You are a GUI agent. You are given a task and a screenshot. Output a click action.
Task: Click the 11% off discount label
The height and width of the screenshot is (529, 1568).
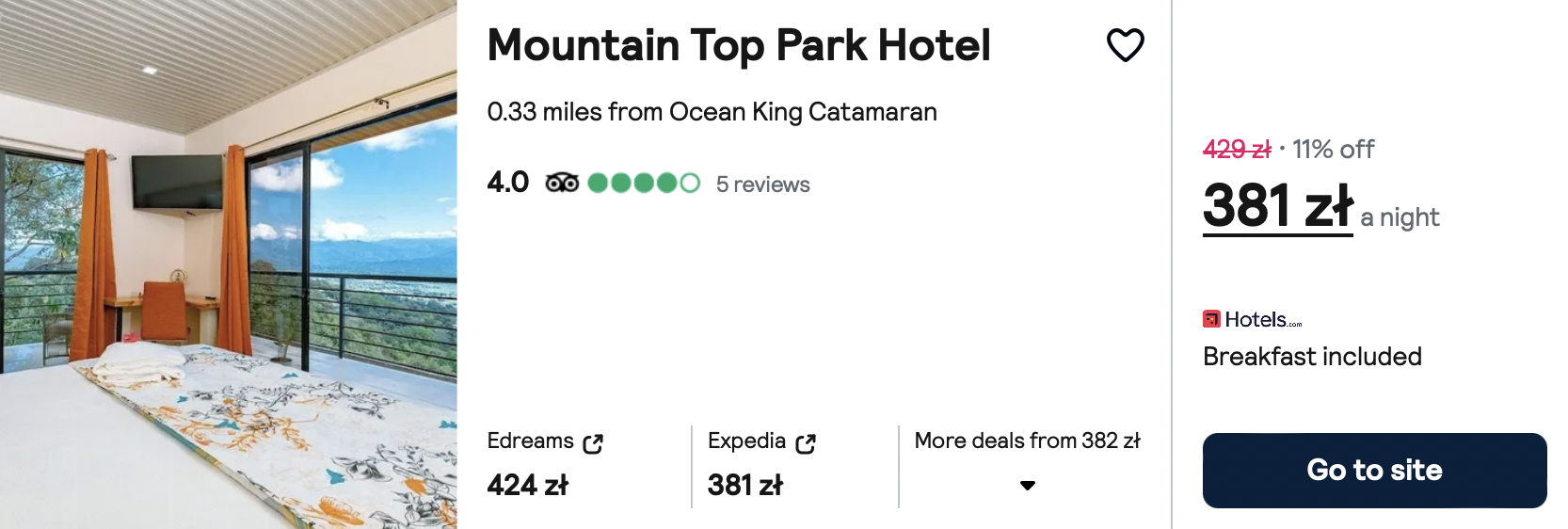(1333, 149)
